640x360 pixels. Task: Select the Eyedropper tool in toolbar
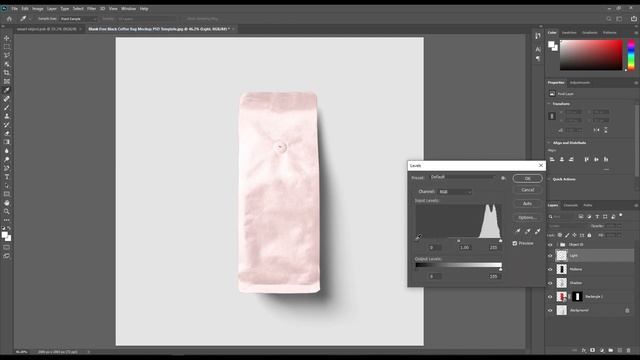(7, 90)
